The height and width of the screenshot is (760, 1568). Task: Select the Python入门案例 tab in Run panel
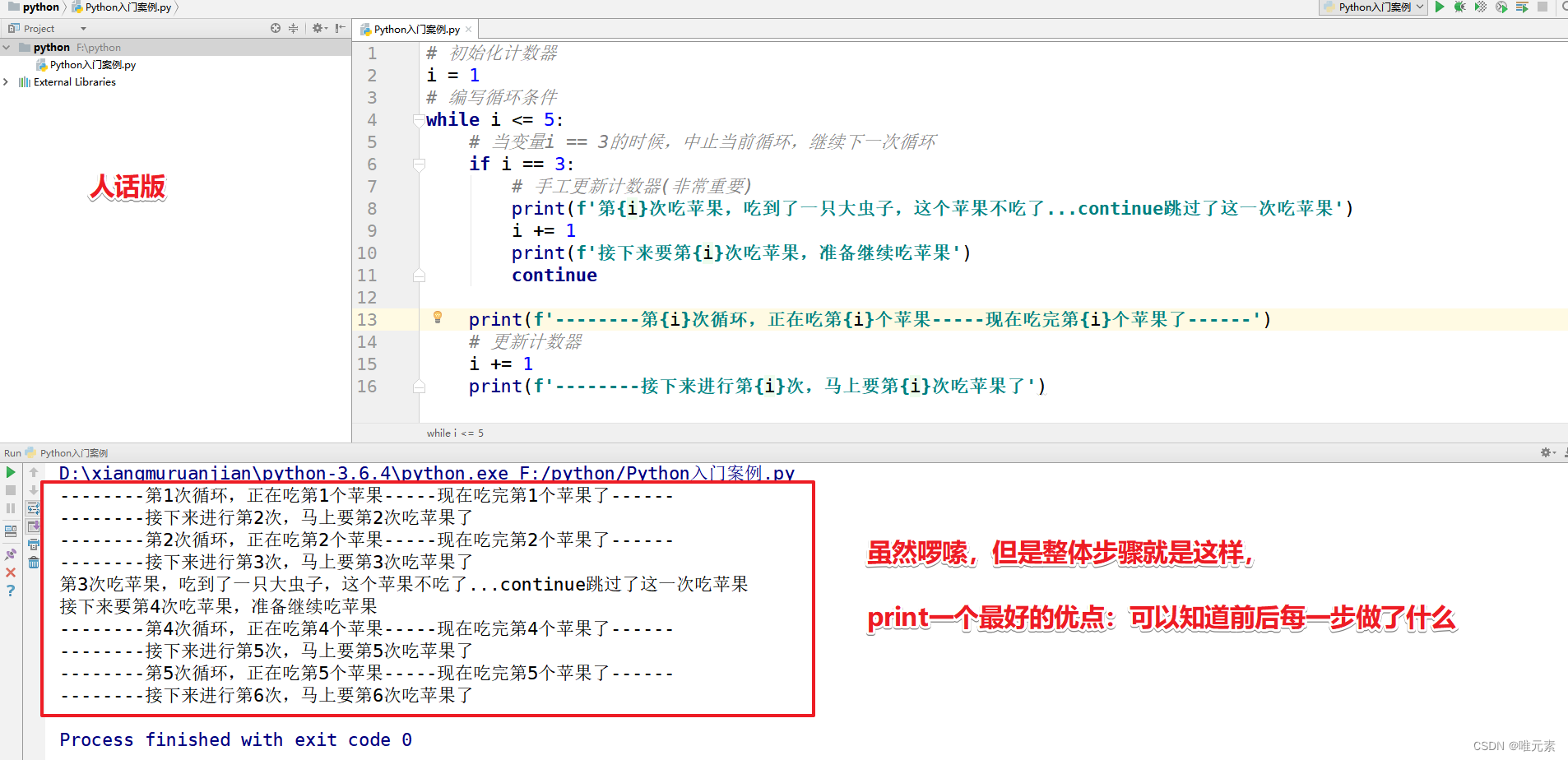[x=67, y=452]
